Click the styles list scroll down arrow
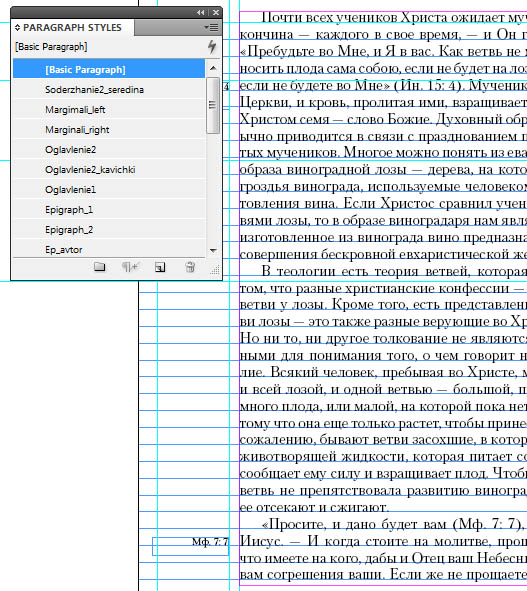This screenshot has width=527, height=591. point(213,250)
